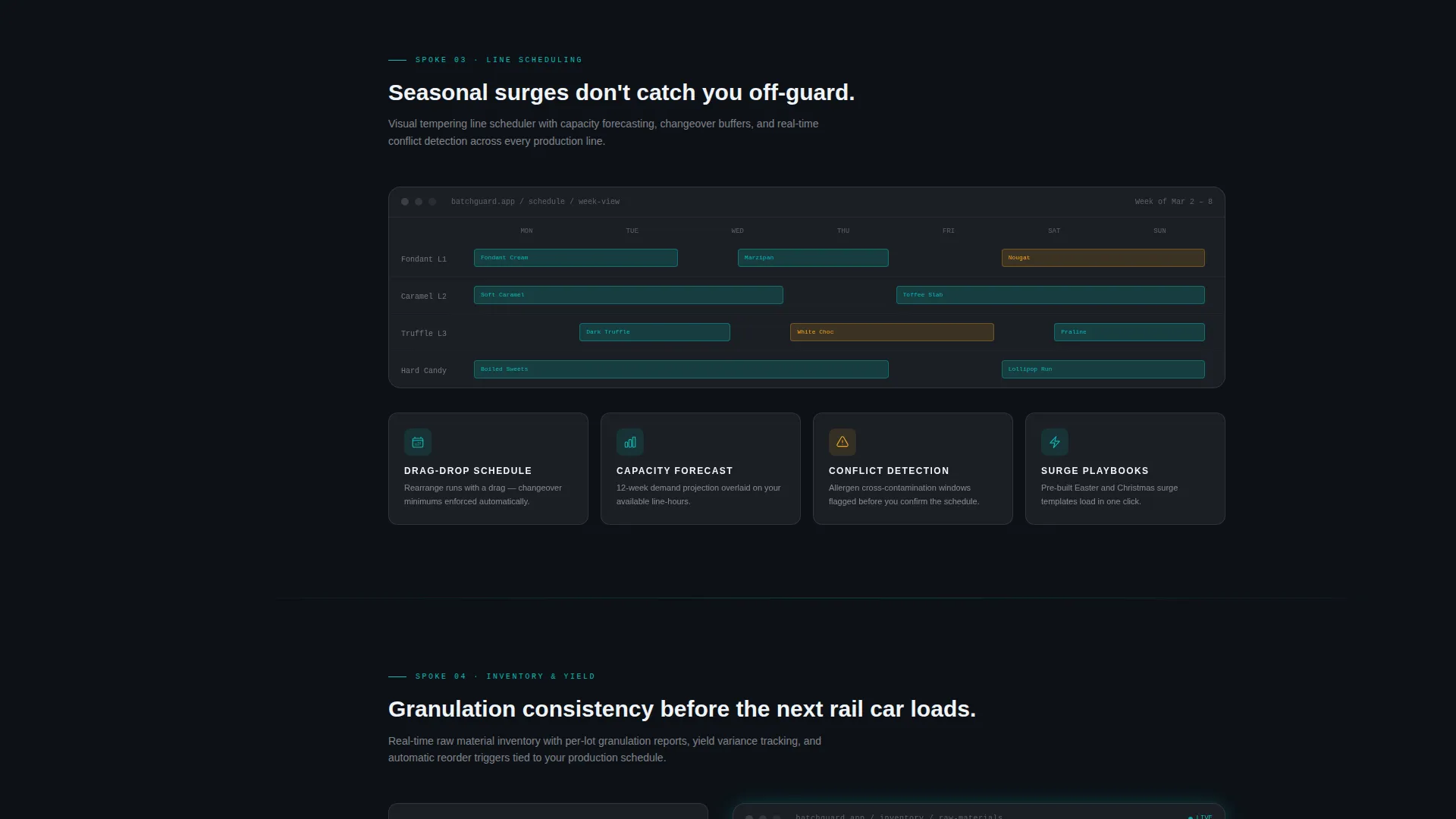Image resolution: width=1456 pixels, height=819 pixels.
Task: Click the Truffle L3 row label
Action: coord(424,334)
